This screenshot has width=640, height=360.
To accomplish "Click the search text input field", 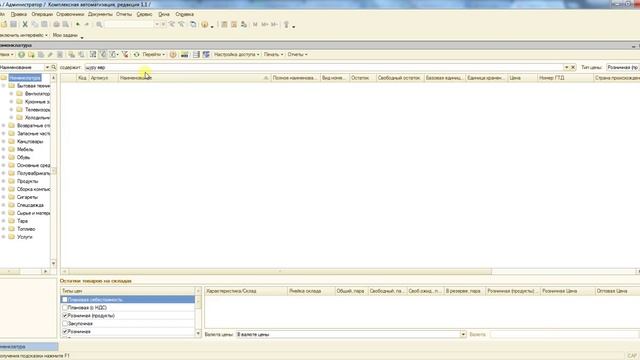I will (324, 67).
